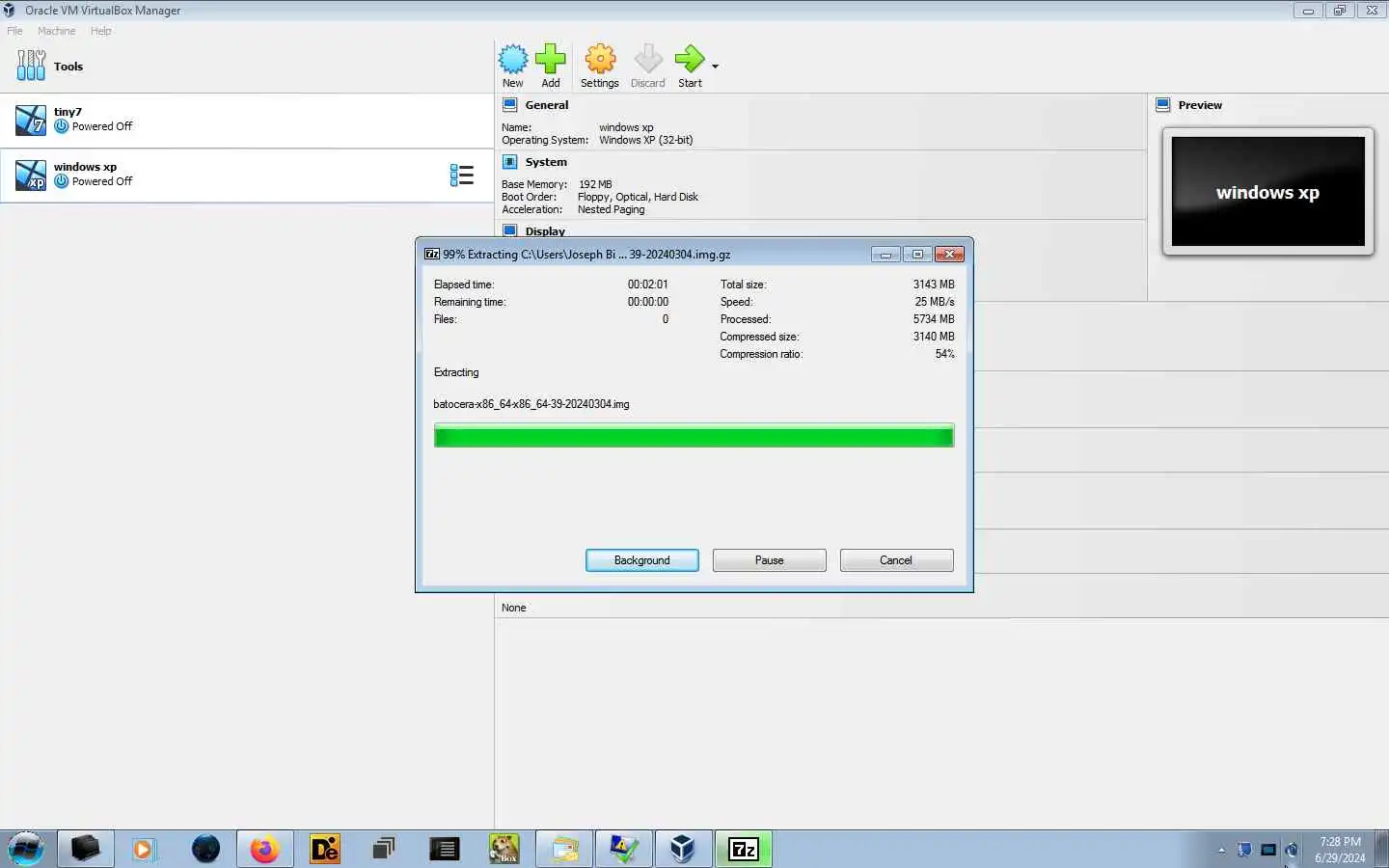Screen dimensions: 1389x868
Task: Cancel the extraction
Action: pyautogui.click(x=896, y=560)
